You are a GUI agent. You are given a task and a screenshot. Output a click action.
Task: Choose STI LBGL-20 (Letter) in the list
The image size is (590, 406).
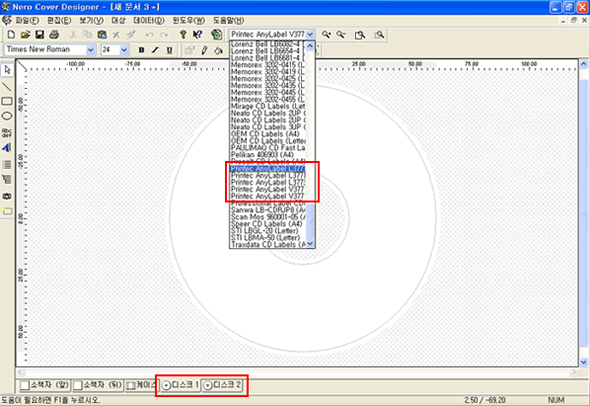click(x=268, y=230)
